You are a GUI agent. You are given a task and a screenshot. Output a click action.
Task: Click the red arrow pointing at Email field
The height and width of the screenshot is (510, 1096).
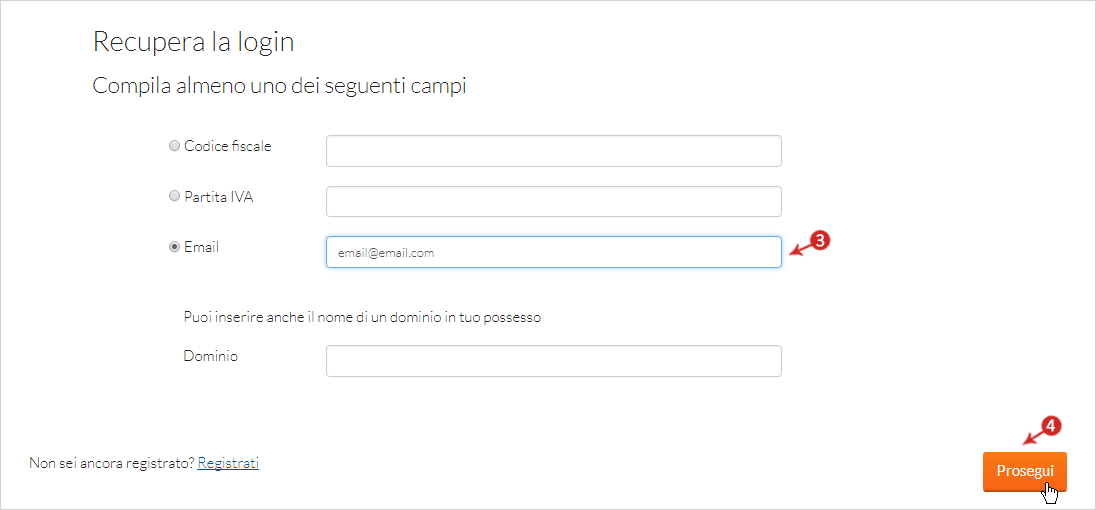pos(801,249)
